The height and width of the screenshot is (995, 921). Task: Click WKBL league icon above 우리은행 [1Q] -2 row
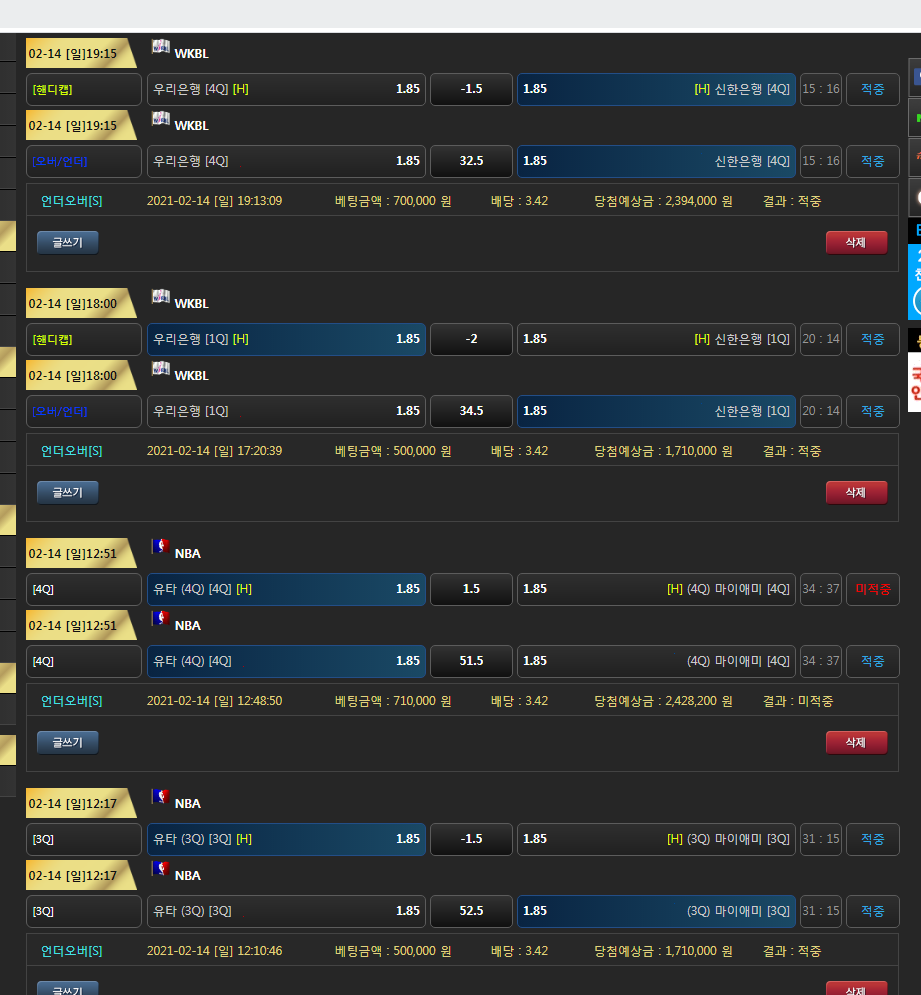(160, 297)
